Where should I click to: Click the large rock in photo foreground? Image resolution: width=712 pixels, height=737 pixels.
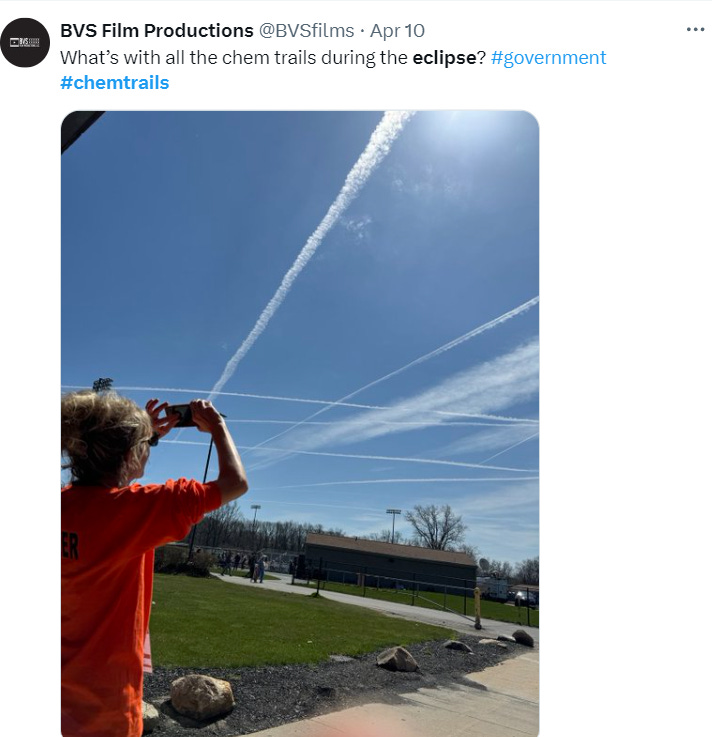coord(202,697)
